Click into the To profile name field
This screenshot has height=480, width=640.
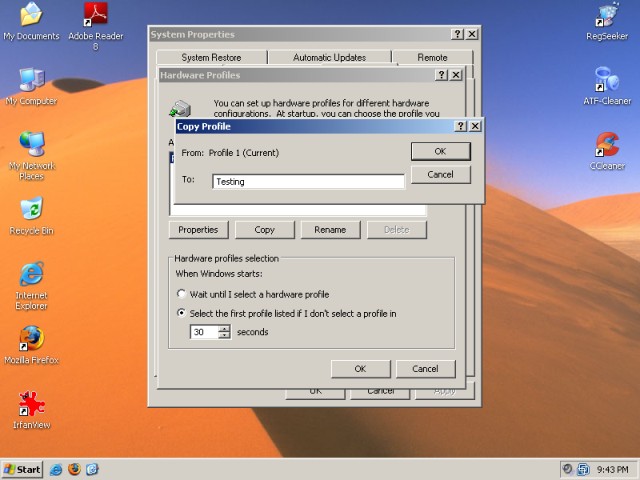pos(309,182)
